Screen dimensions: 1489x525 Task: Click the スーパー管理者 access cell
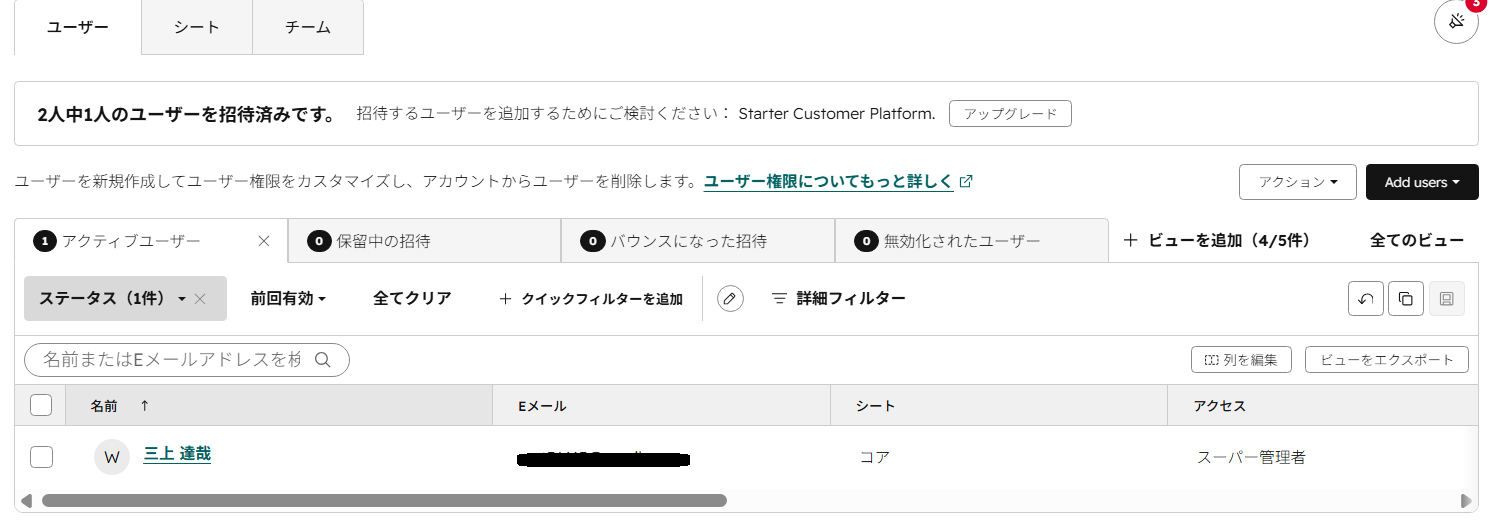[x=1251, y=458]
